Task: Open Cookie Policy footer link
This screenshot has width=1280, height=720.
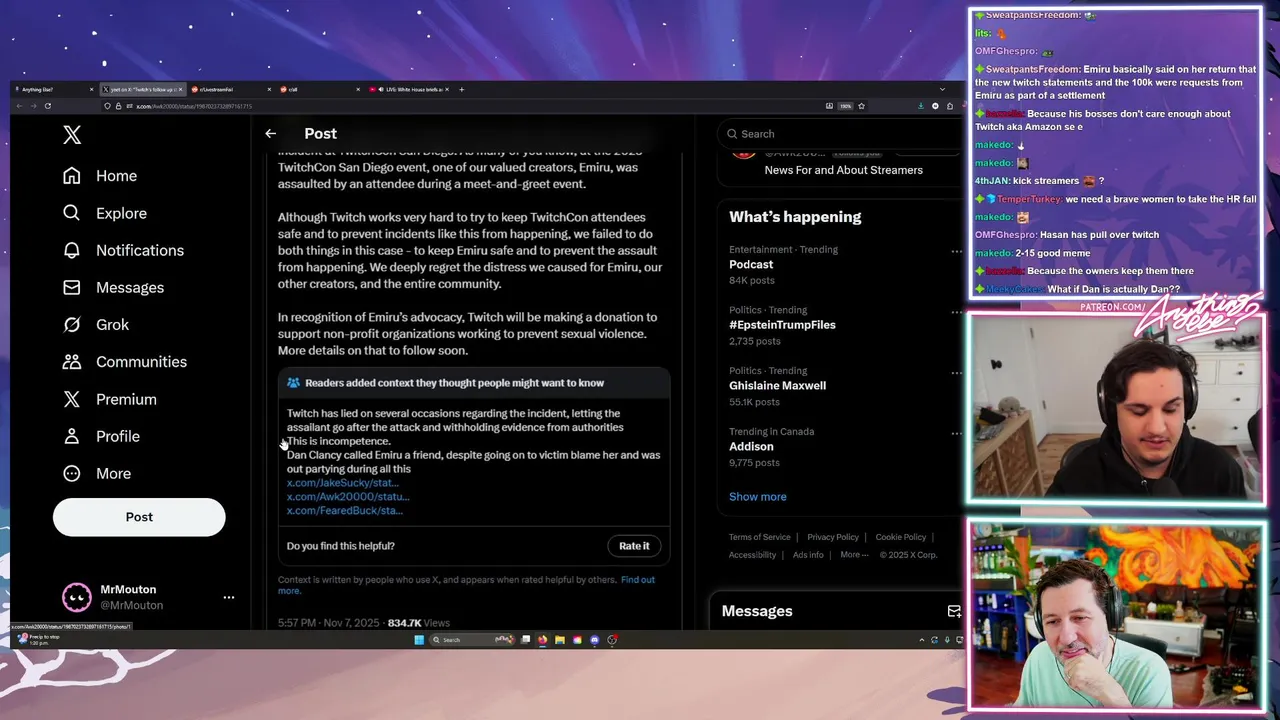Action: 901,537
